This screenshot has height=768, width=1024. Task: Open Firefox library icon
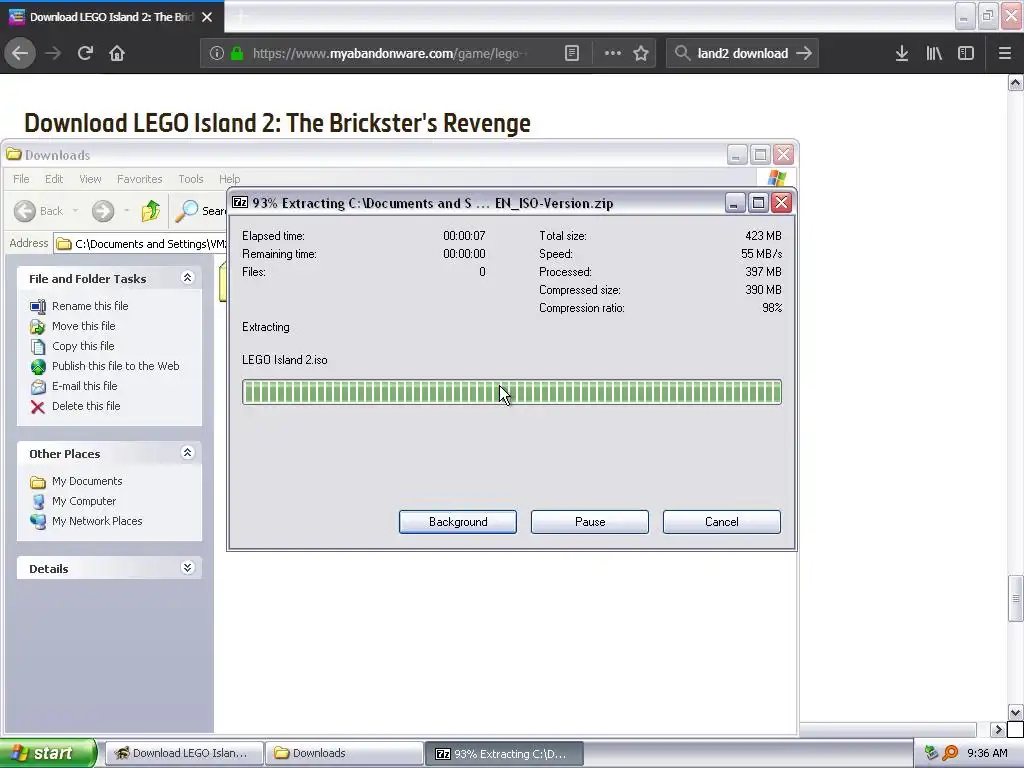pos(934,53)
